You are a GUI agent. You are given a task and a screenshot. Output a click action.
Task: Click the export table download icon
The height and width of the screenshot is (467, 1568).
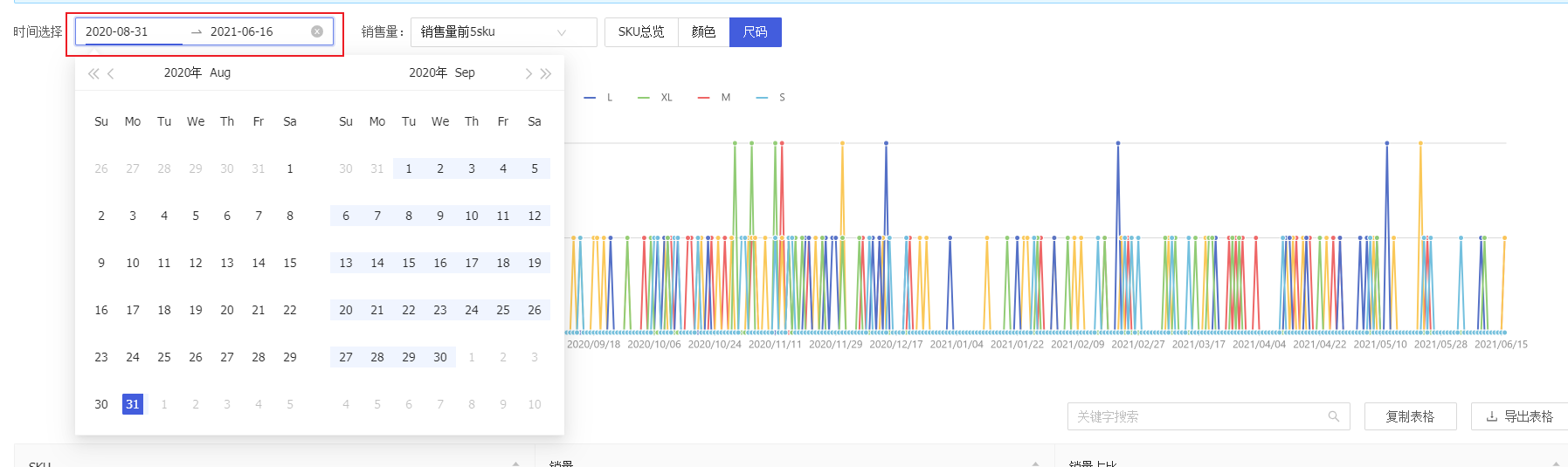1491,416
